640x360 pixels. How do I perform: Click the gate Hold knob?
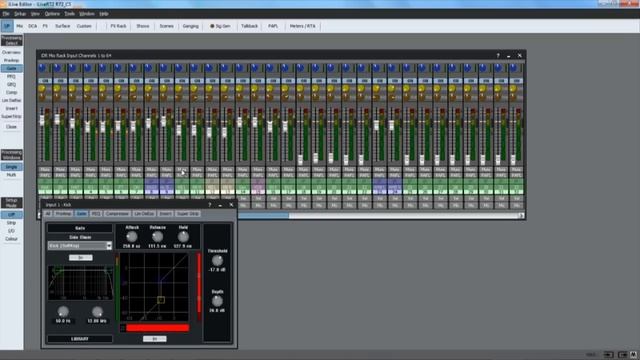point(183,236)
